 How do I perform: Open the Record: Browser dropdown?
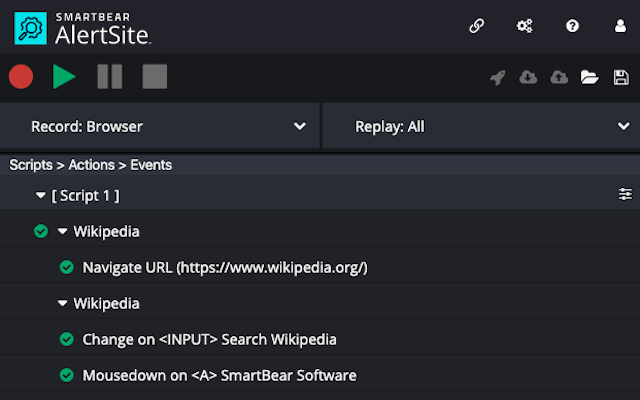[x=160, y=127]
